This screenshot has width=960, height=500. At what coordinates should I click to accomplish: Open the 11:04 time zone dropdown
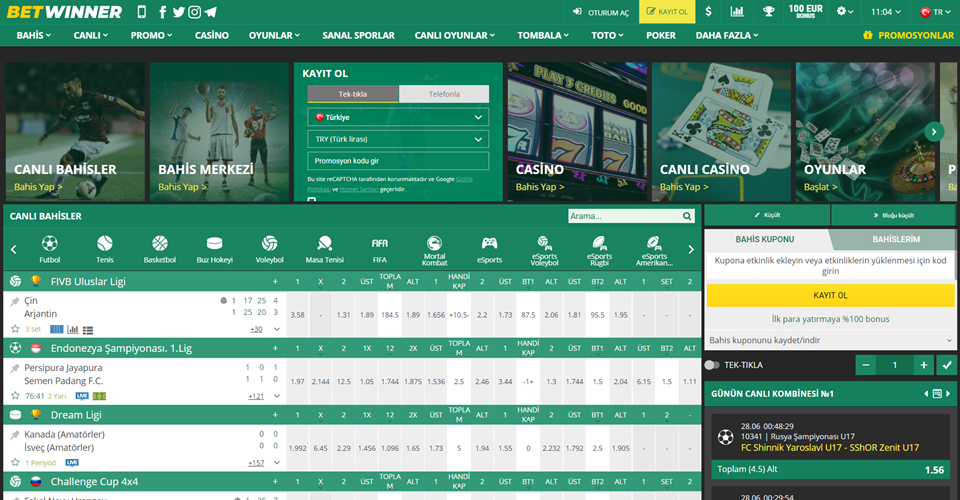(x=885, y=12)
